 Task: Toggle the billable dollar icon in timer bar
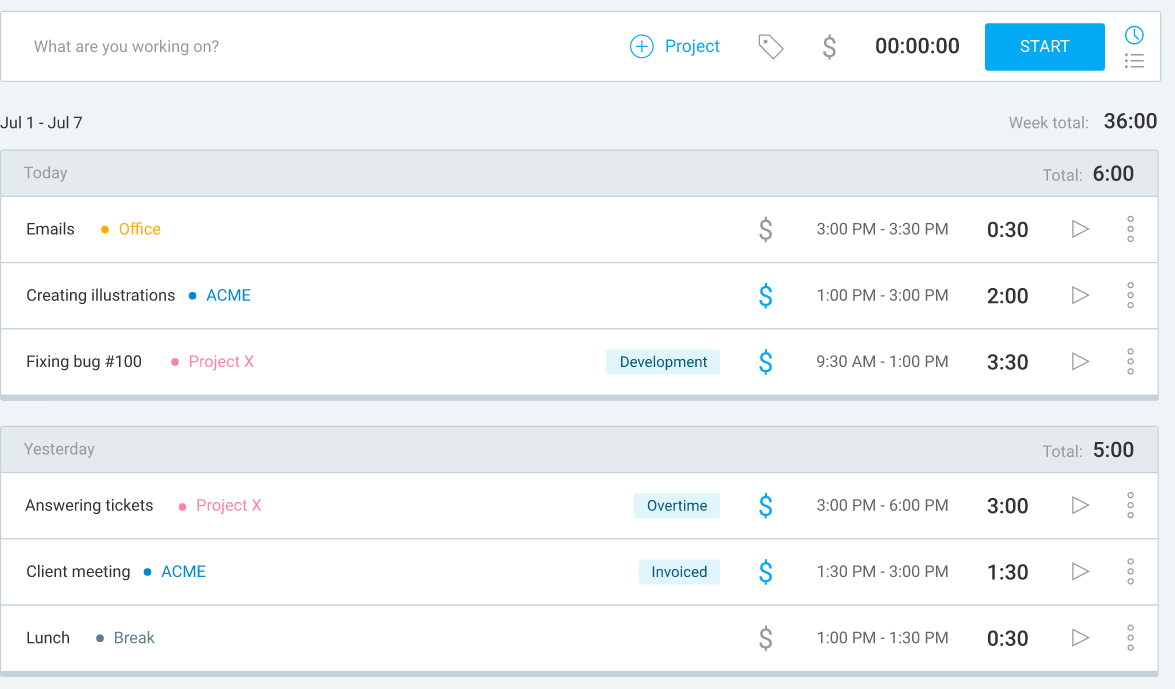829,46
